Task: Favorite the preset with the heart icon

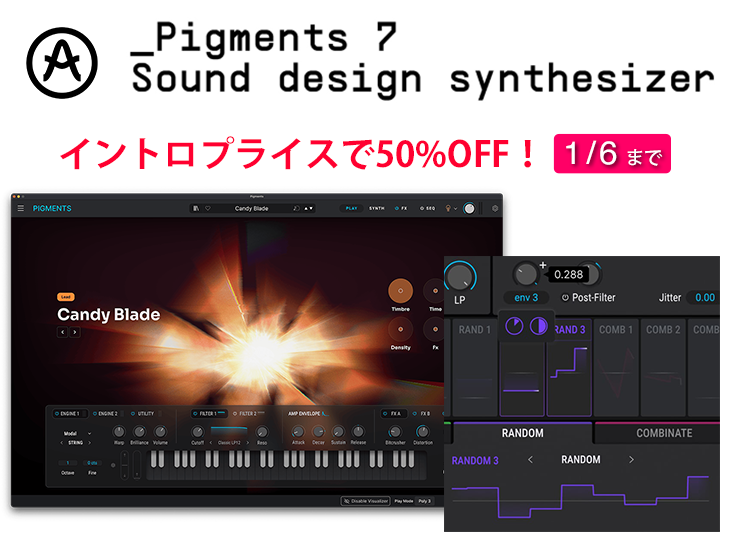Action: pyautogui.click(x=207, y=208)
